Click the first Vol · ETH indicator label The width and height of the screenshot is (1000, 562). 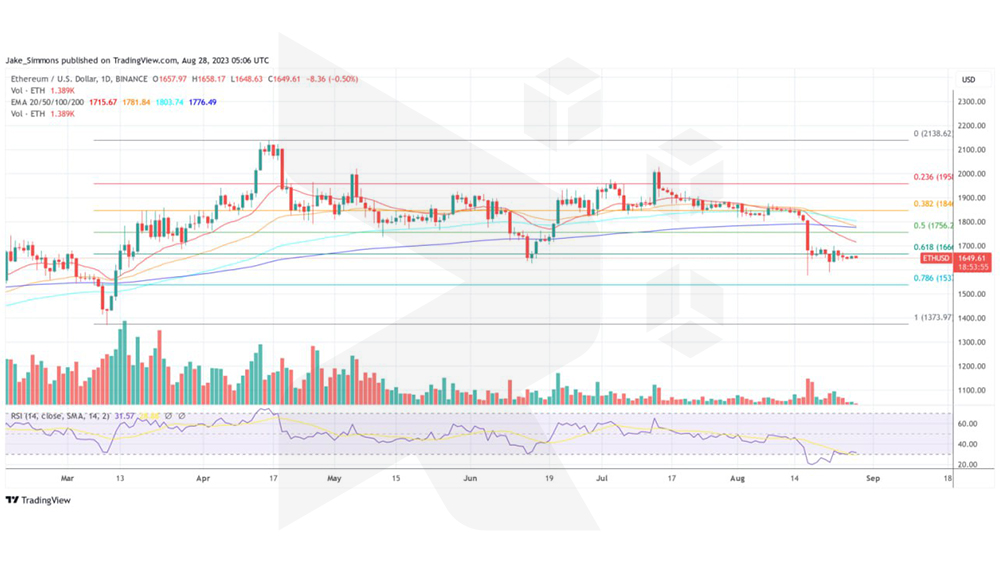pyautogui.click(x=26, y=90)
